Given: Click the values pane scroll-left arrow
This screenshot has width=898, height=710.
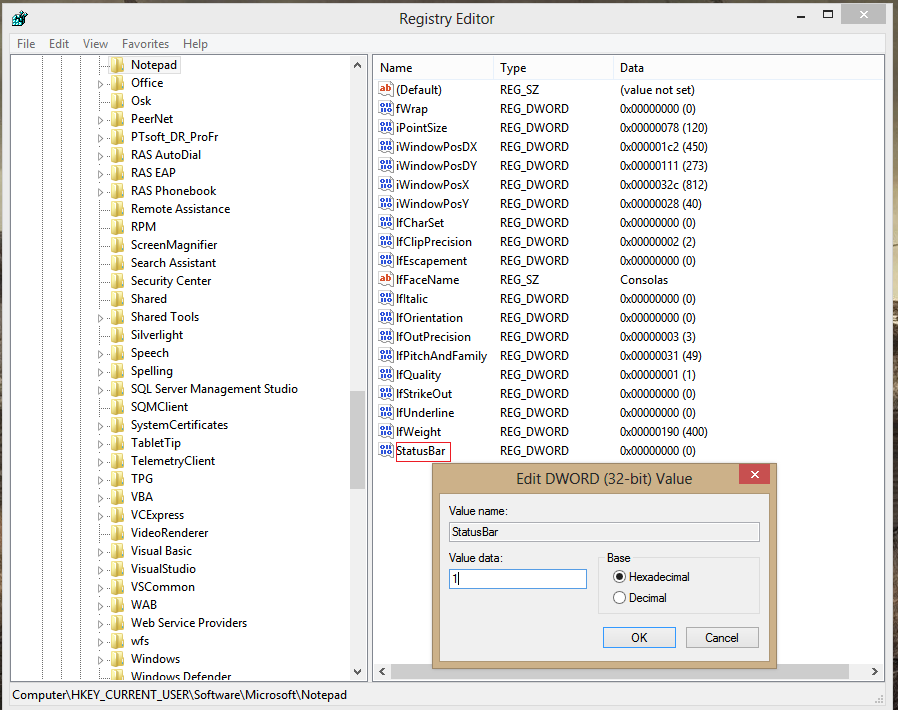Looking at the screenshot, I should coord(383,671).
